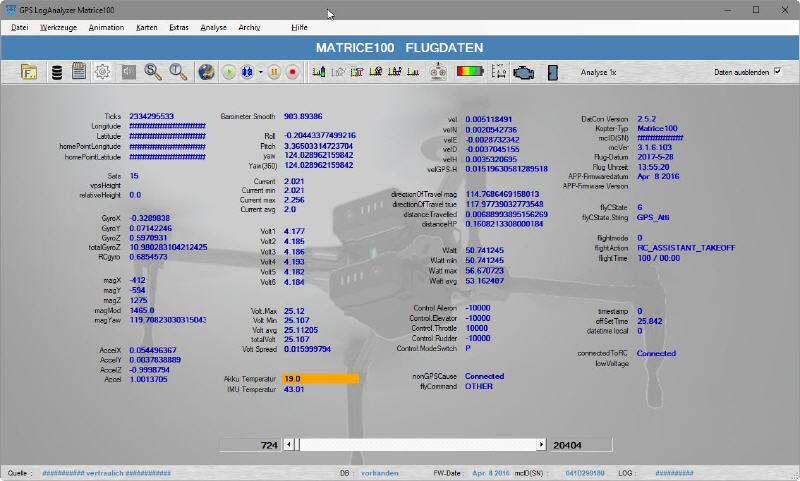The image size is (800, 481).
Task: Click flyCState String value GPS_Atti
Action: click(653, 217)
